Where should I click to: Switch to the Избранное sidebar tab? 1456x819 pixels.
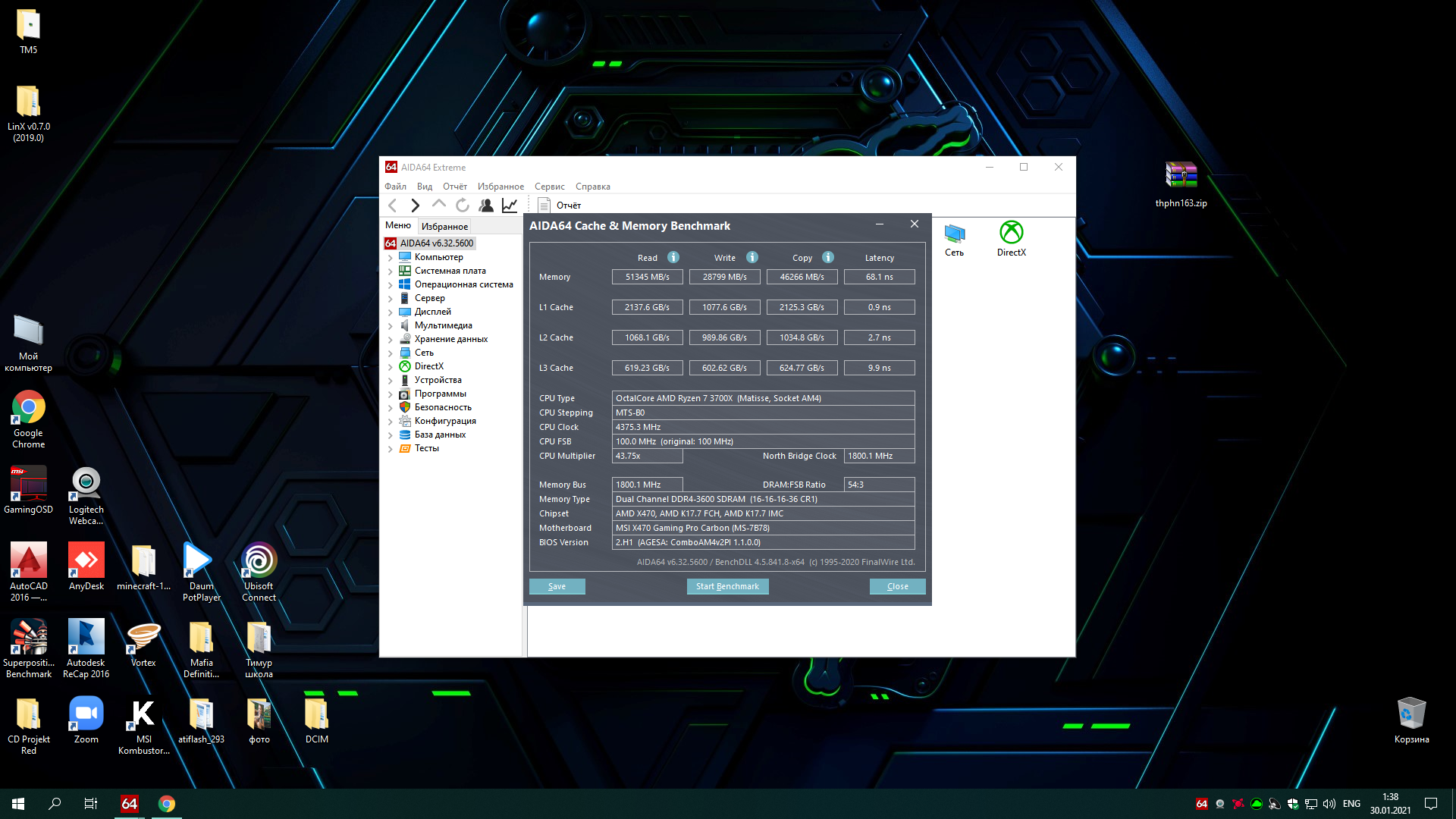444,226
